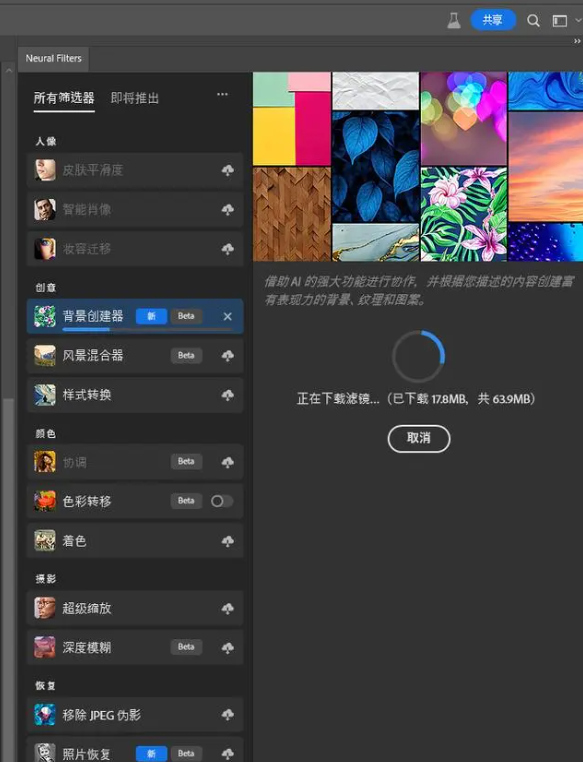Select the 照片恢复 filter name
Image resolution: width=583 pixels, height=762 pixels.
pyautogui.click(x=86, y=754)
